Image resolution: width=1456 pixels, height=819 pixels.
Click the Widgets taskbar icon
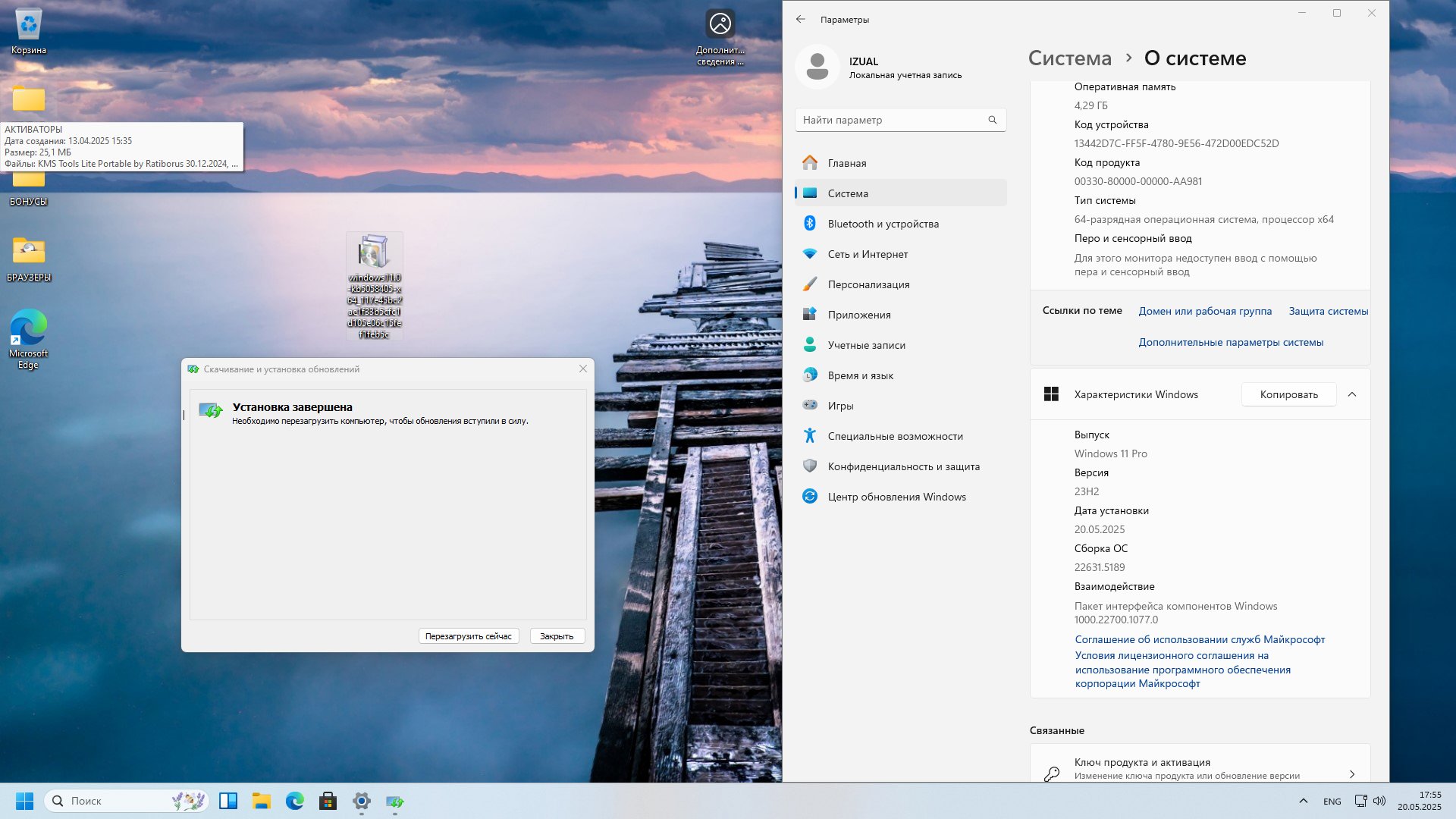[228, 801]
